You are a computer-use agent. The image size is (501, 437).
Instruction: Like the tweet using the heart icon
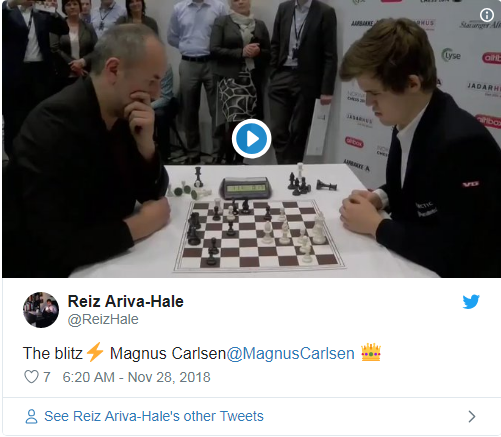[31, 377]
